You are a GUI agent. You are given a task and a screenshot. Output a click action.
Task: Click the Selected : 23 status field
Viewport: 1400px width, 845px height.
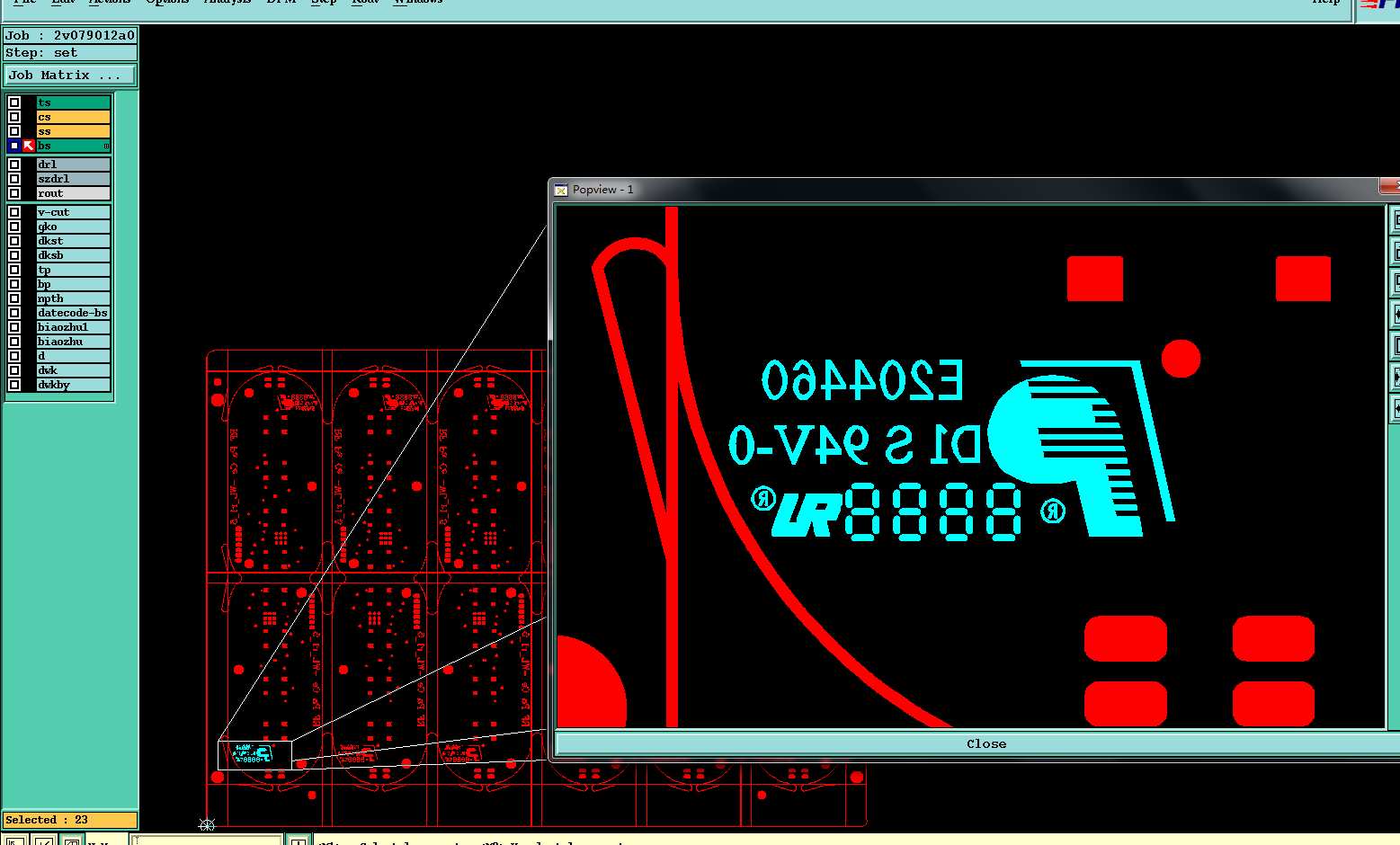70,820
